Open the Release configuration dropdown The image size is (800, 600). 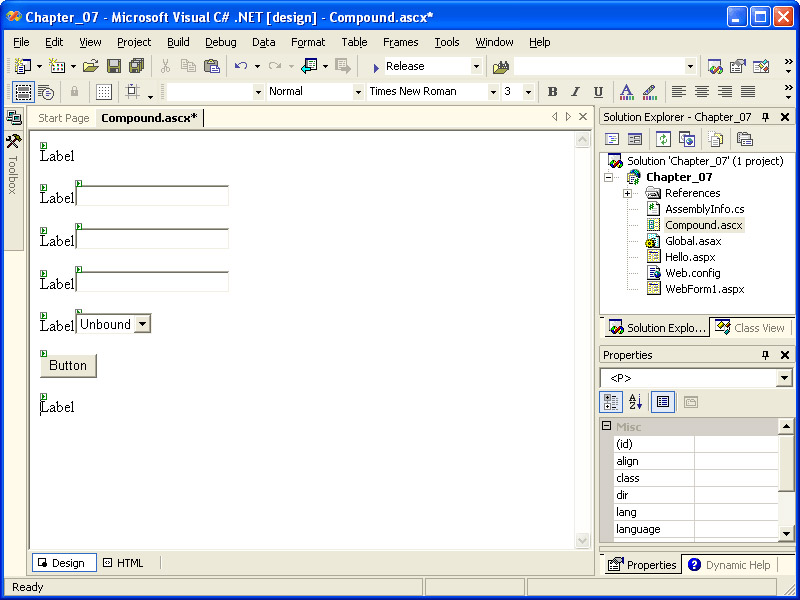476,67
